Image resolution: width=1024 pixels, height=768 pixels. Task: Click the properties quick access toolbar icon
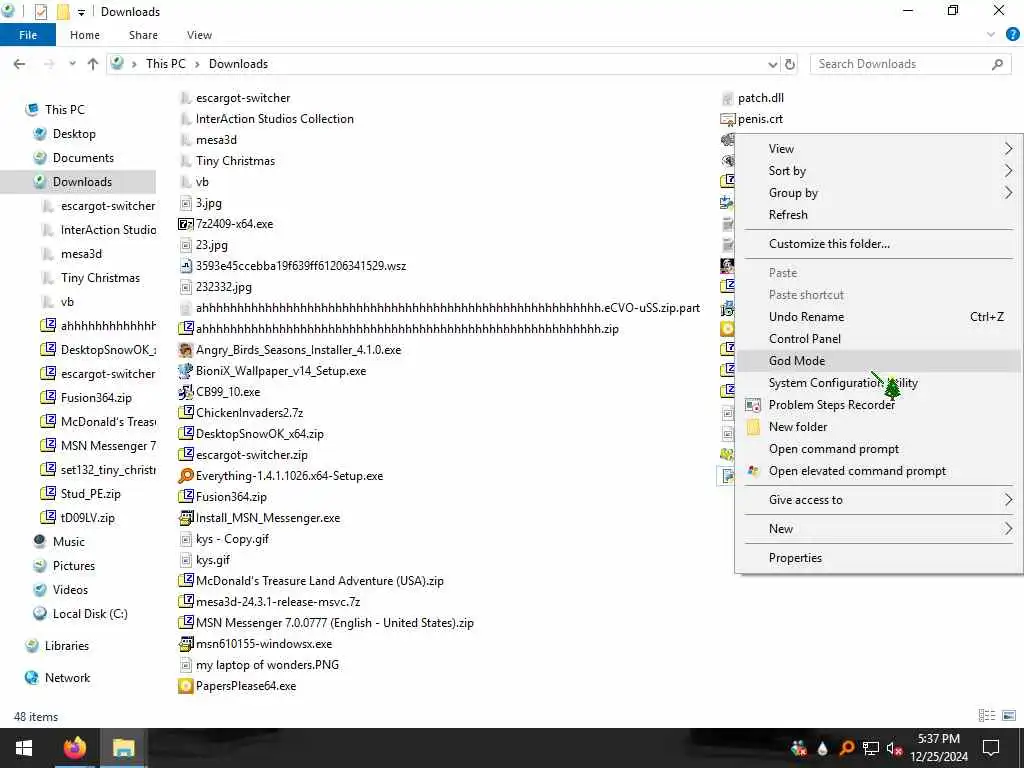(40, 12)
